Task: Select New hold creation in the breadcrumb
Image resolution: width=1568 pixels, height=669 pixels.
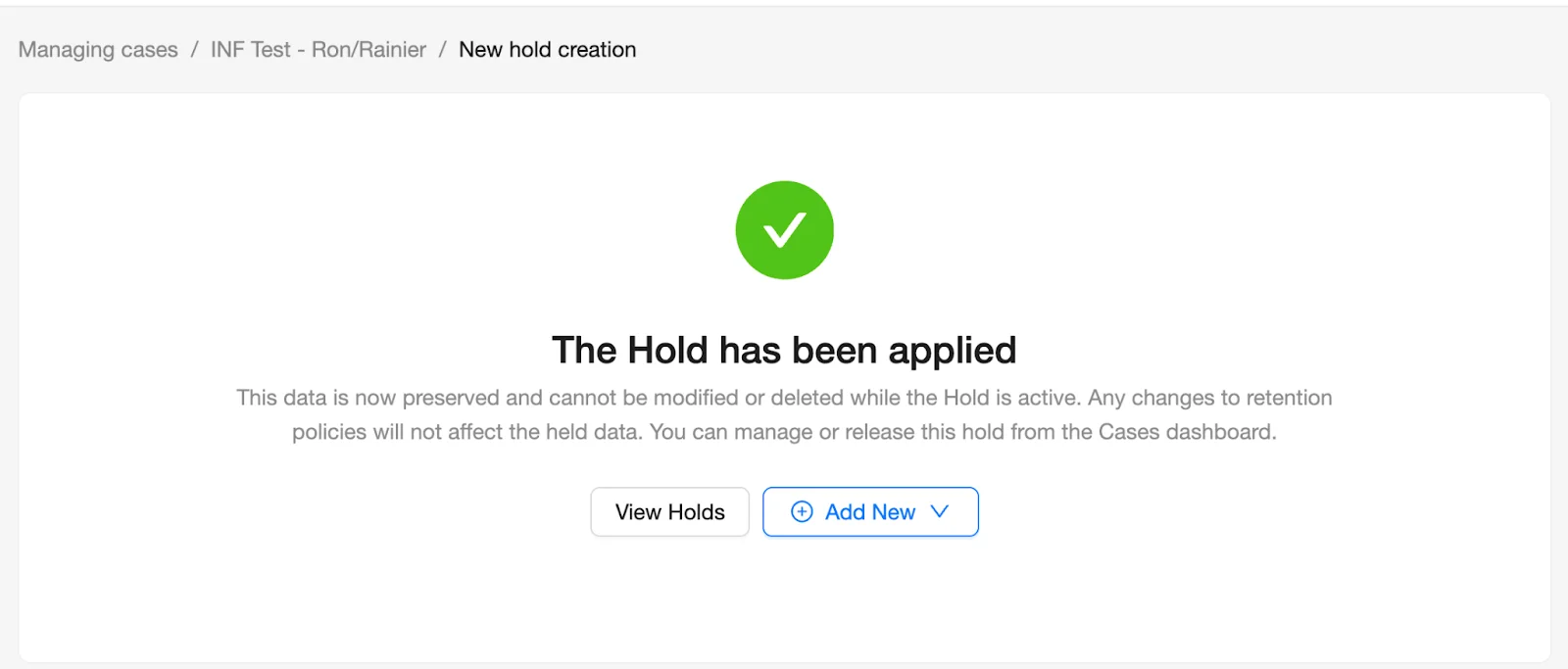Action: (548, 49)
